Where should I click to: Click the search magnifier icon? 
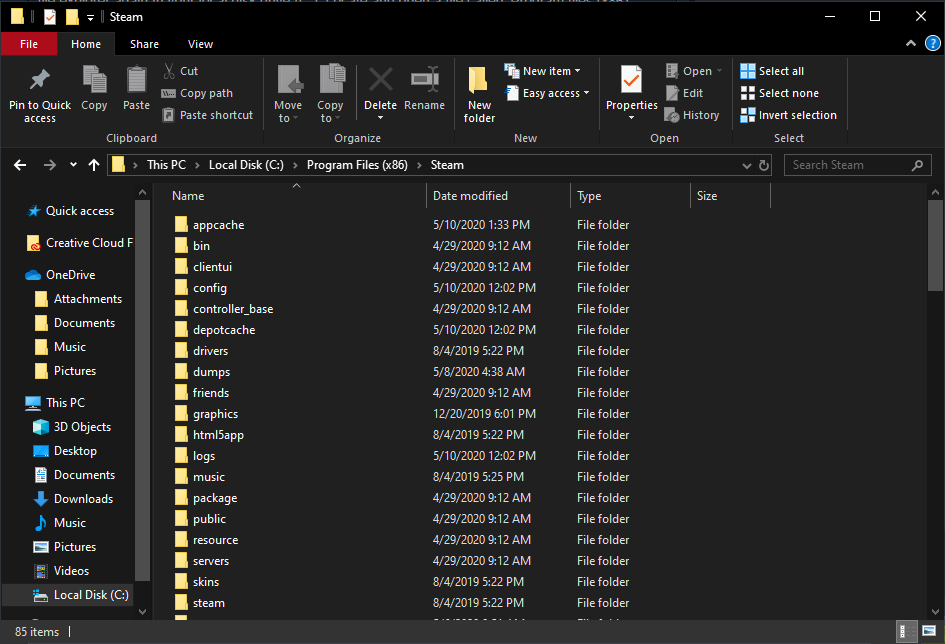tap(917, 165)
